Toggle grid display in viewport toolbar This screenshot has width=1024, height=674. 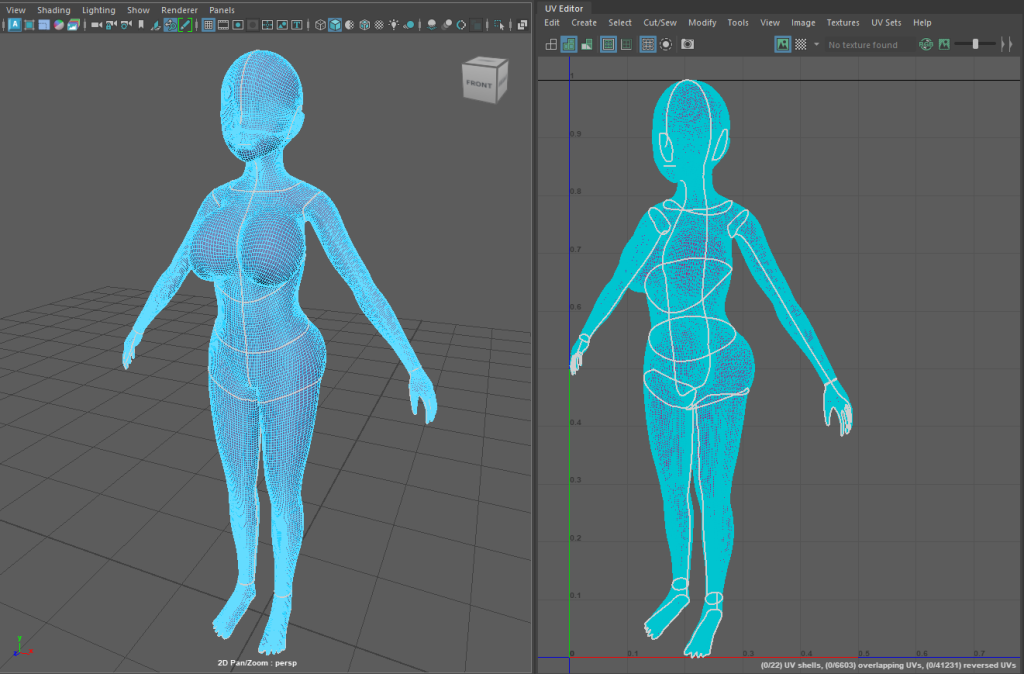click(x=208, y=25)
